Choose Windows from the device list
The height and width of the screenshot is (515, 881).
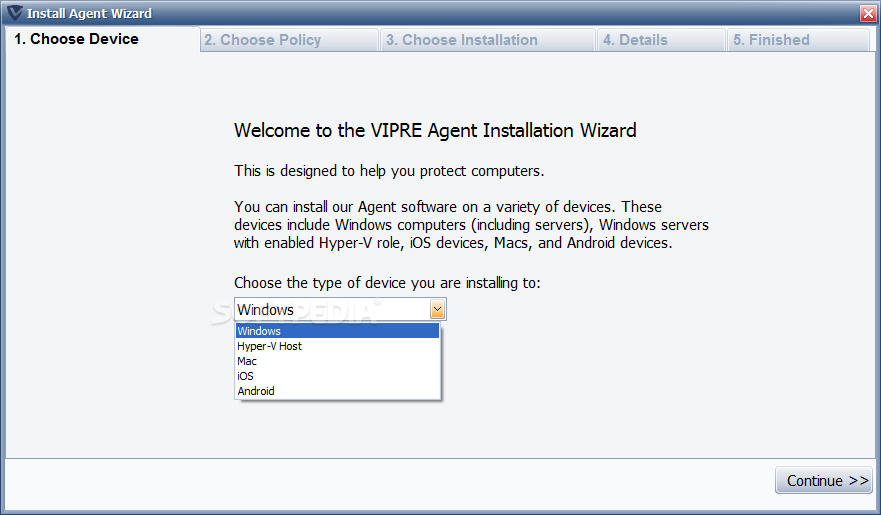click(x=337, y=331)
